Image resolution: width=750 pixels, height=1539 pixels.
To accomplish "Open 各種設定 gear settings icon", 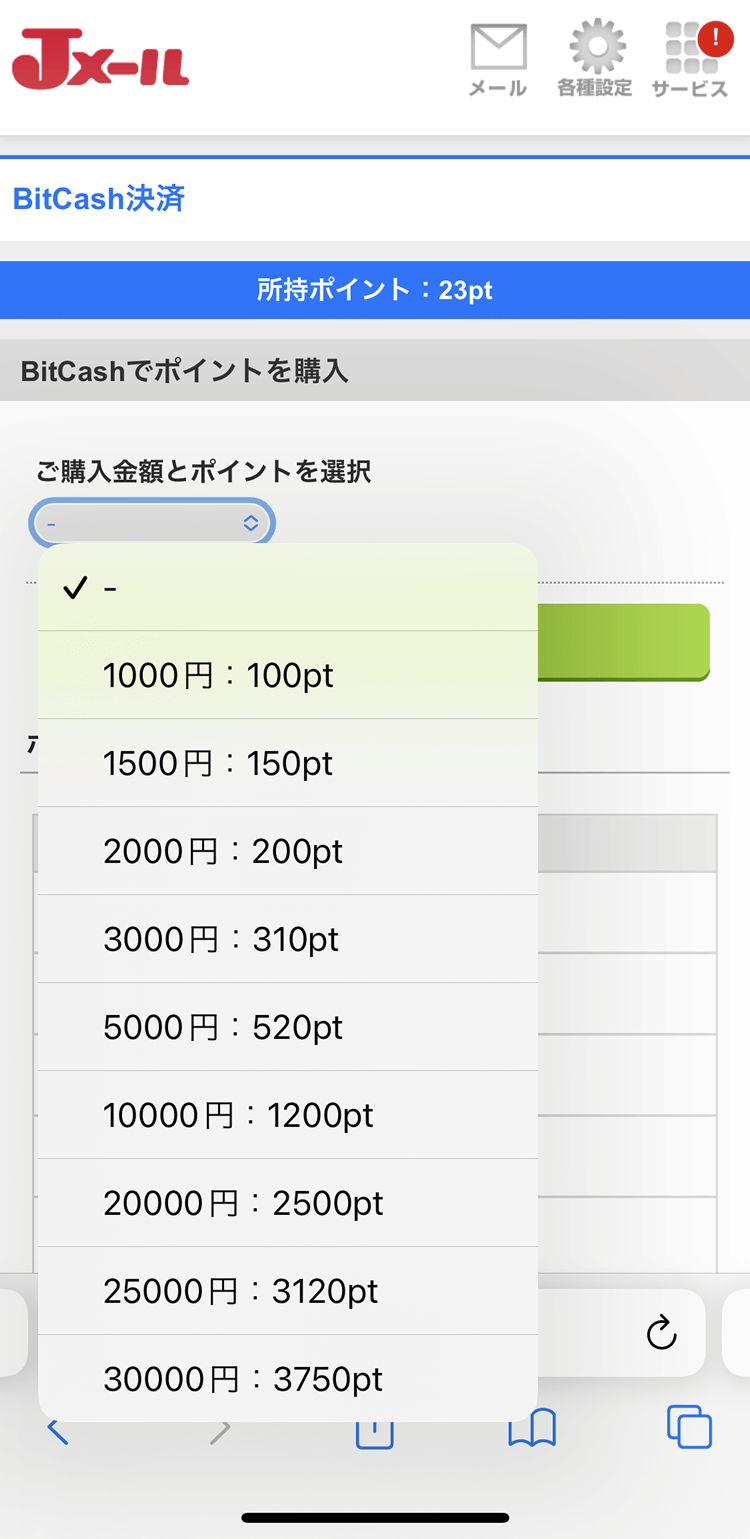I will point(595,60).
